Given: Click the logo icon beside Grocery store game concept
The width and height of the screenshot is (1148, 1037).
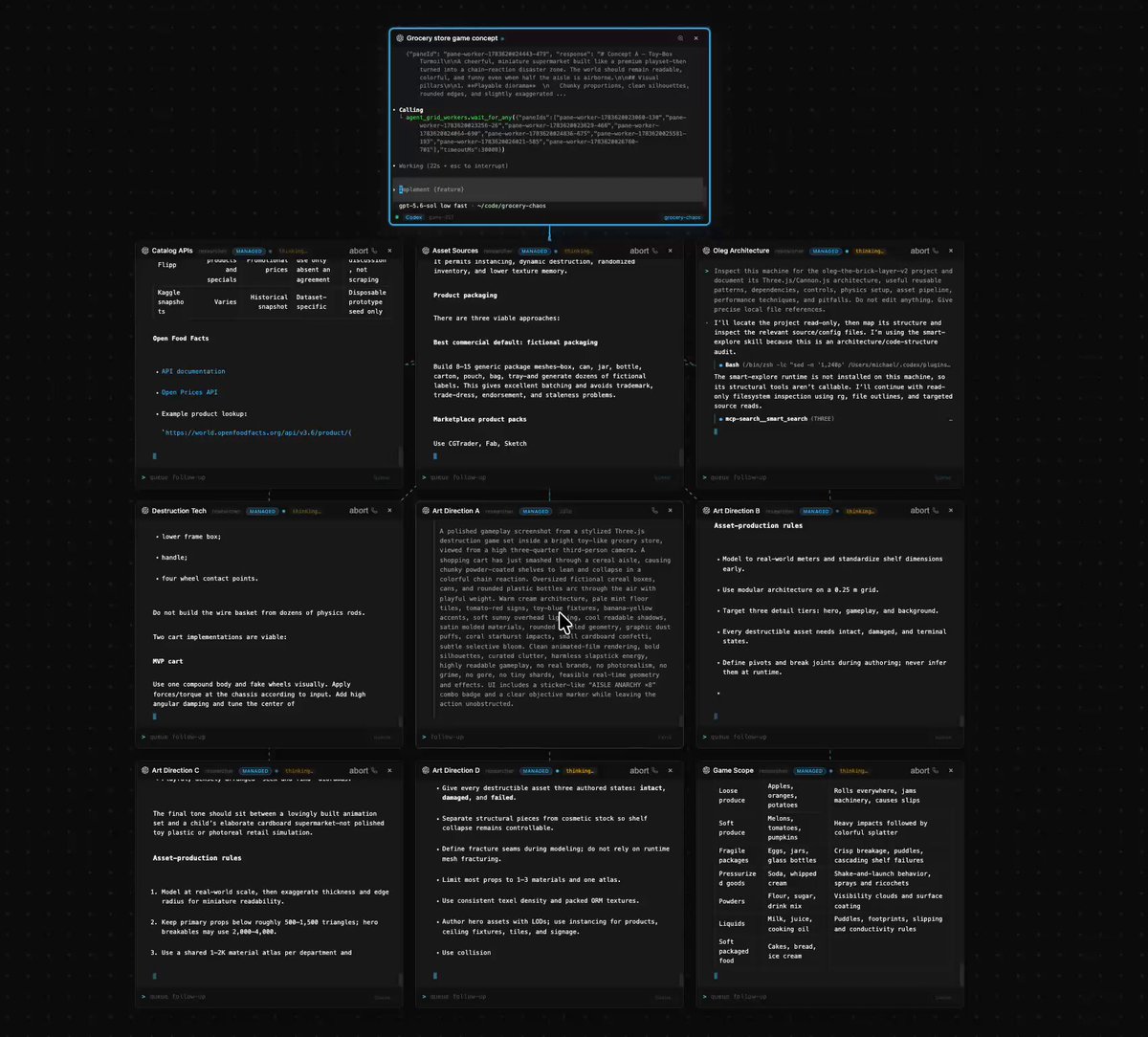Looking at the screenshot, I should [399, 38].
